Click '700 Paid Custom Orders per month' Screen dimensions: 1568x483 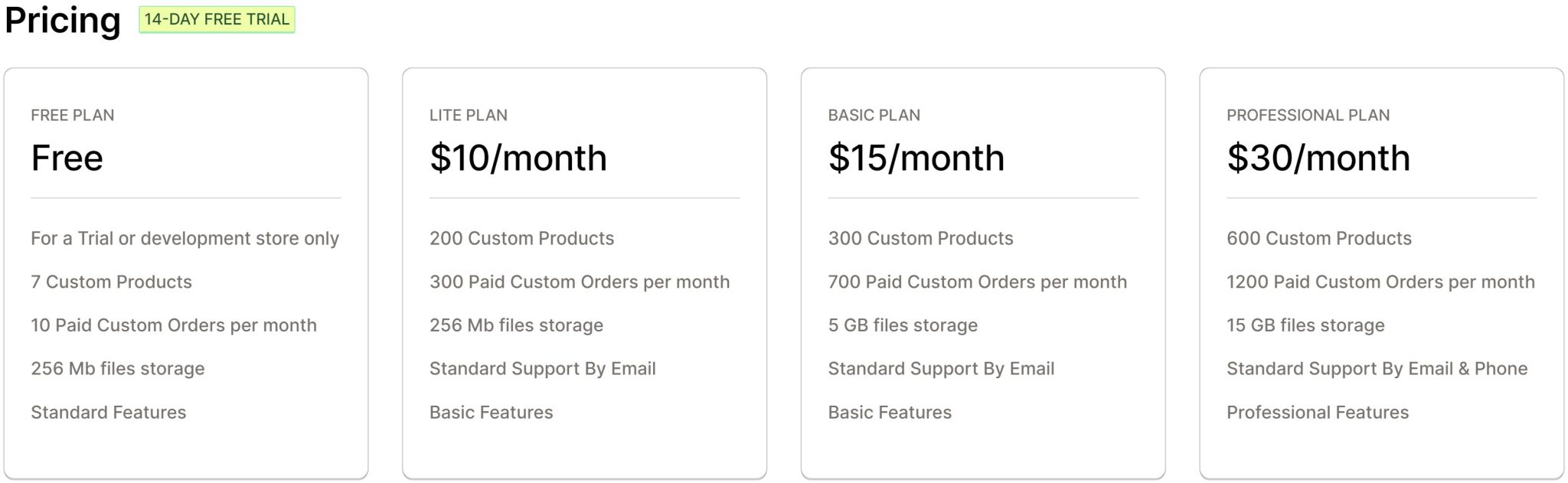tap(978, 282)
